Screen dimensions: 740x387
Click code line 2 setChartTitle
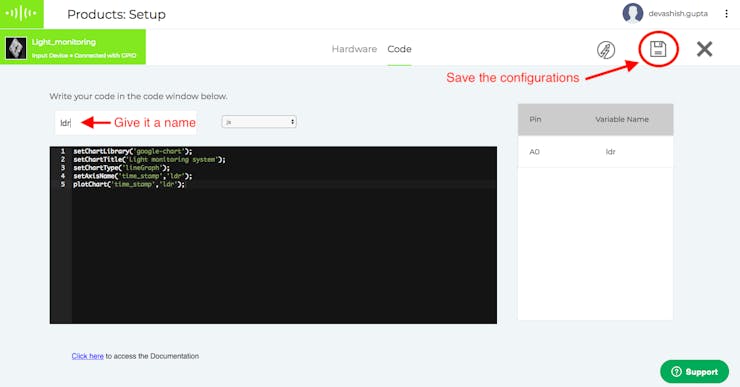[x=149, y=160]
